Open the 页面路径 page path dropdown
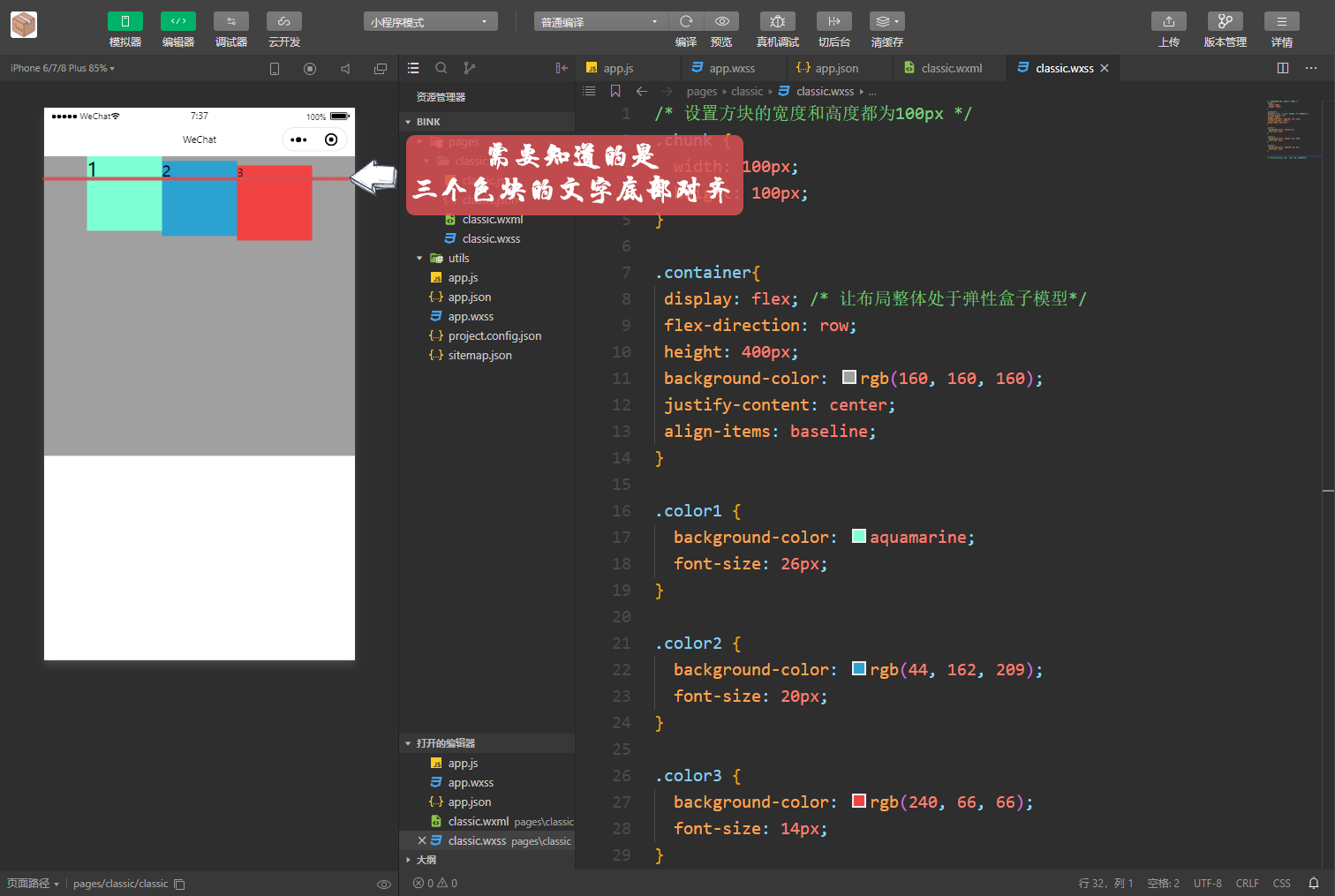The image size is (1335, 896). (34, 884)
